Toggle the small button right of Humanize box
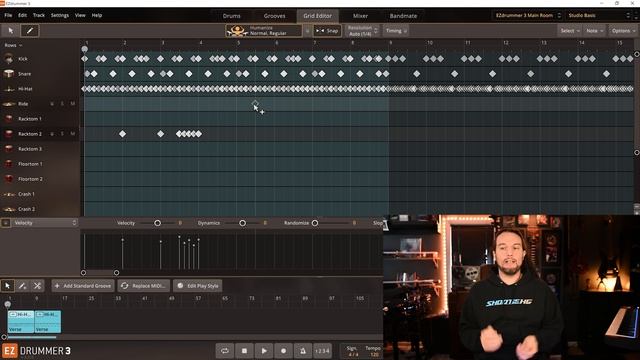This screenshot has width=640, height=360. tap(307, 31)
